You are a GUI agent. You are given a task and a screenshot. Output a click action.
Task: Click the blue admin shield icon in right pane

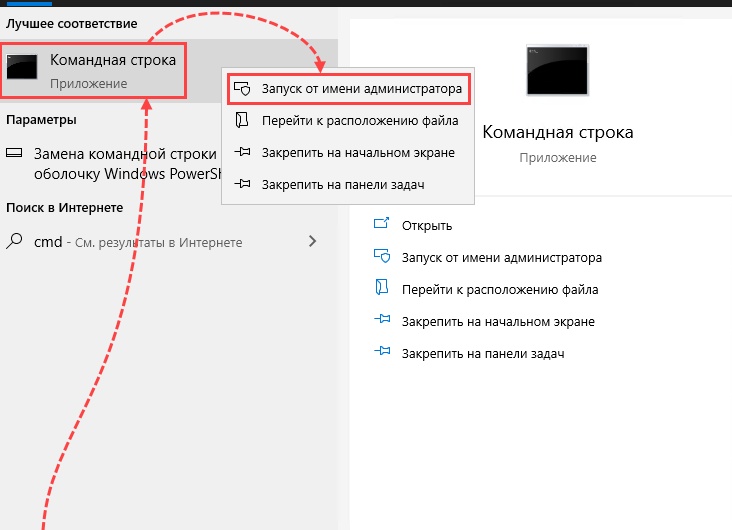click(x=382, y=256)
